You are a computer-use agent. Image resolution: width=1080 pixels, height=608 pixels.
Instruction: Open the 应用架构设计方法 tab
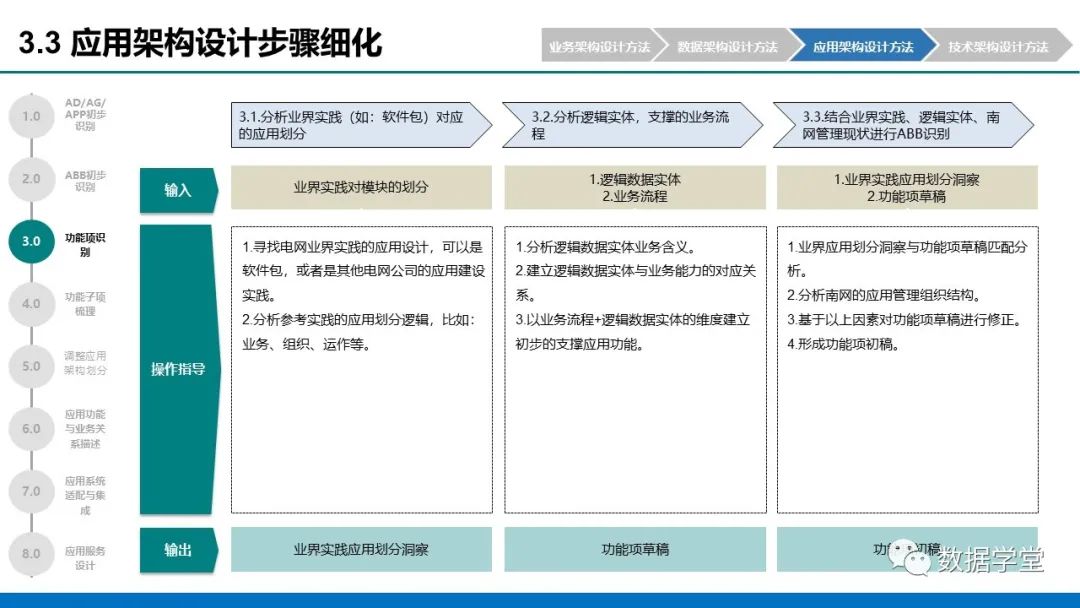pos(863,45)
